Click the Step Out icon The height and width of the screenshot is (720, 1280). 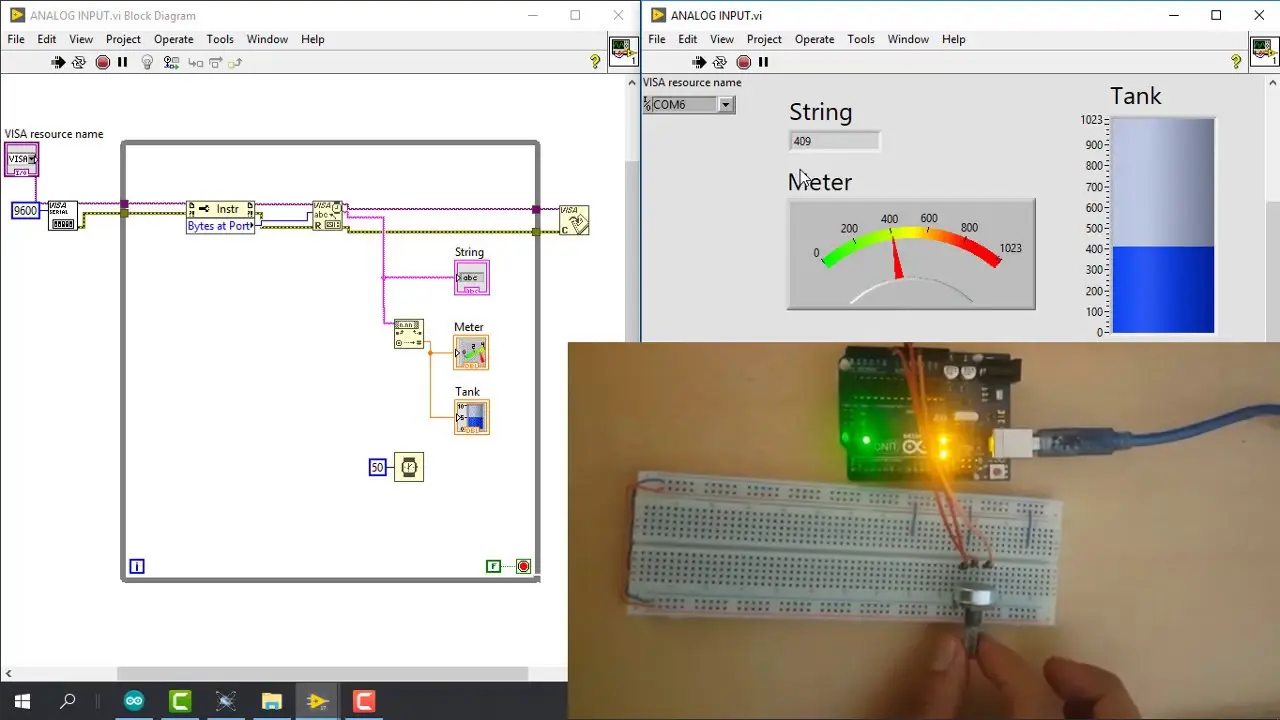click(x=235, y=63)
